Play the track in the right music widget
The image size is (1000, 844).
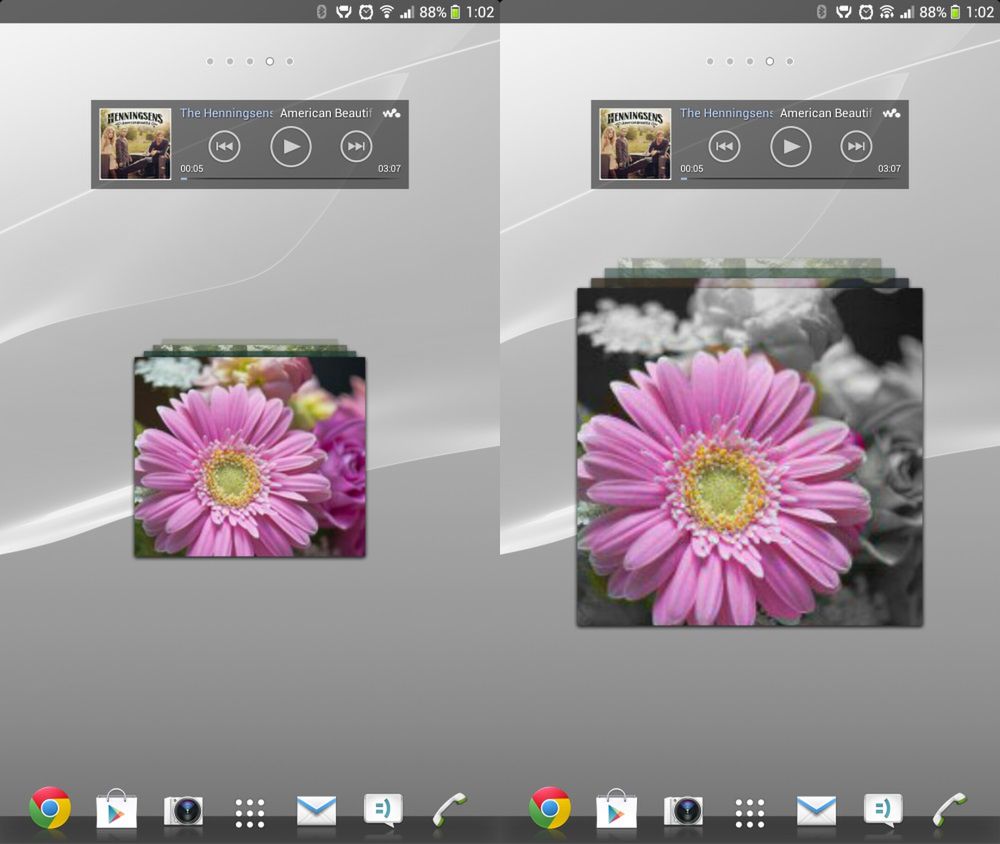(x=791, y=146)
